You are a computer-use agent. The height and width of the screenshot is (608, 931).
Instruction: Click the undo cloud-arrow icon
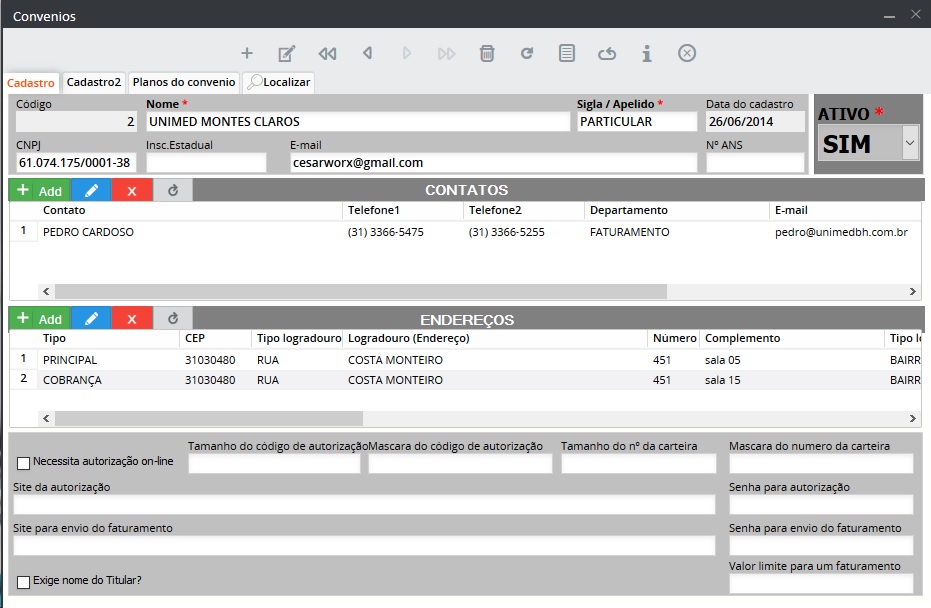607,54
